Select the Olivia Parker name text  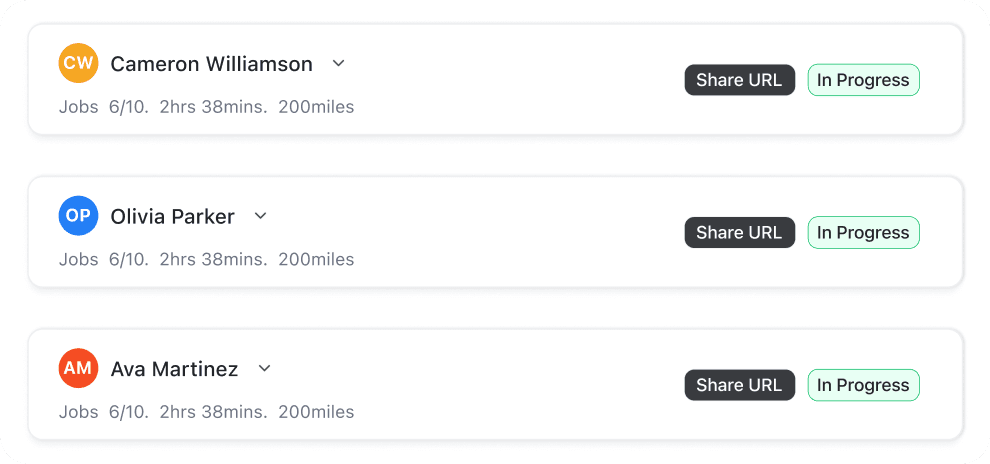pyautogui.click(x=172, y=216)
